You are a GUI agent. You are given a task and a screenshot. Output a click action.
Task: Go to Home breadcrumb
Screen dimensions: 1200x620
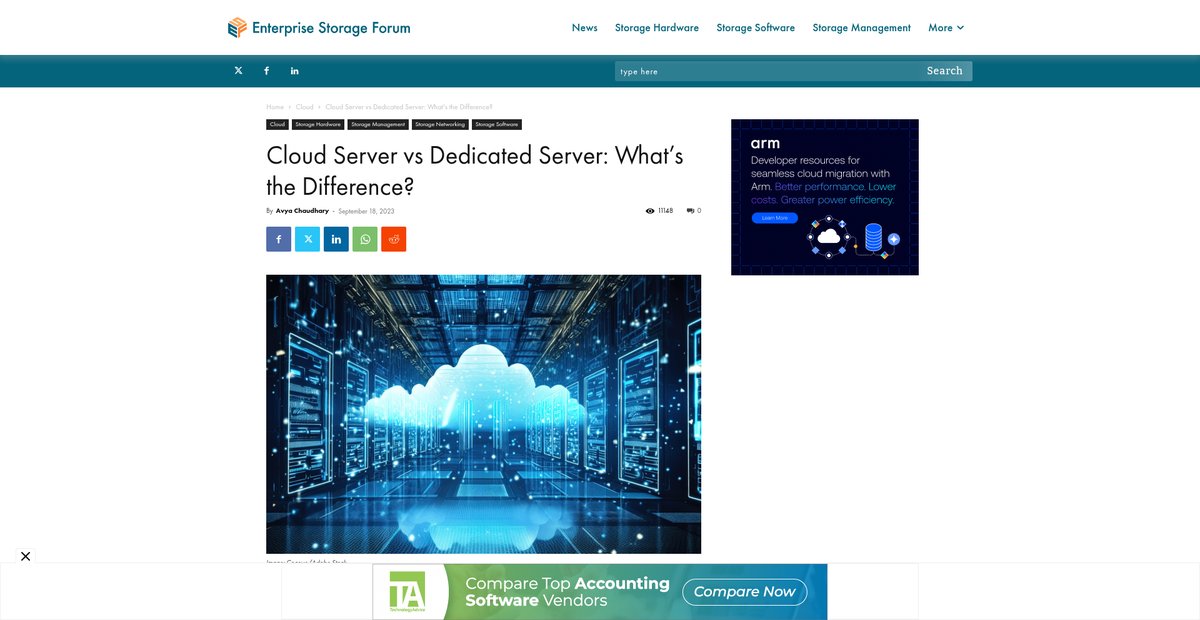(x=275, y=107)
